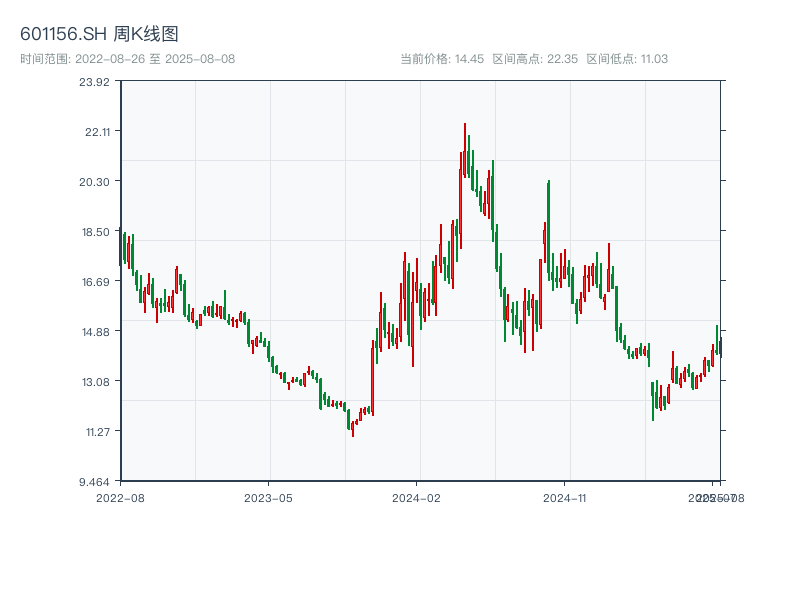
Task: Click the y-axis label '16.69'
Action: 96,282
